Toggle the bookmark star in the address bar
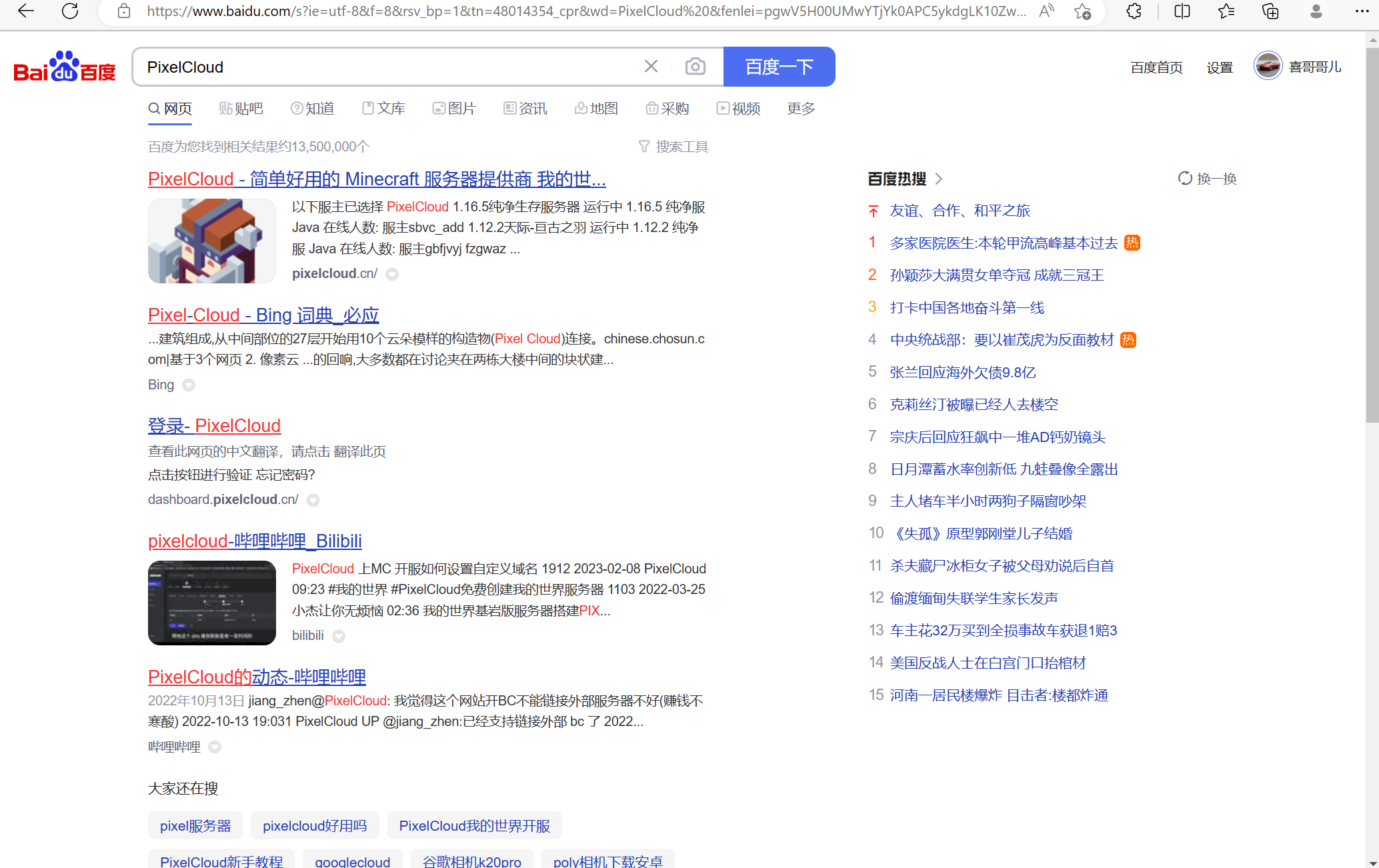Screen dimensions: 1379x868 tap(1082, 11)
